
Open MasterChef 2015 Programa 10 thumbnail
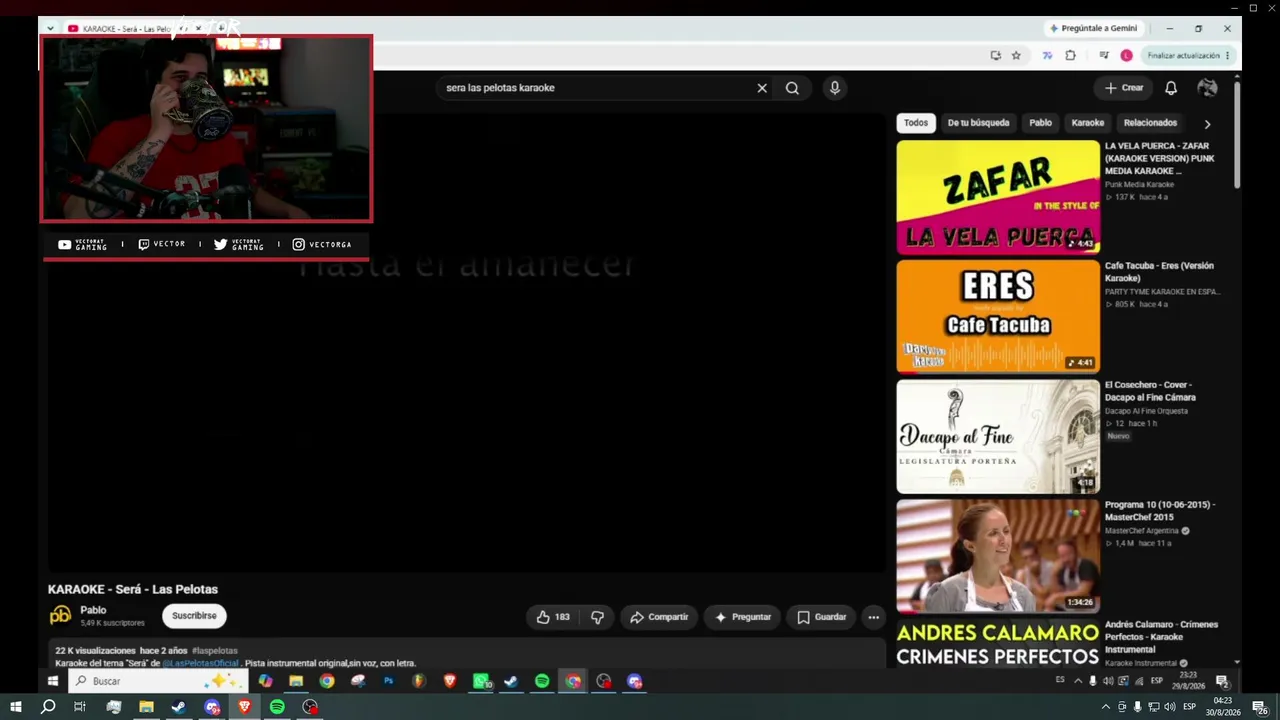pos(998,556)
